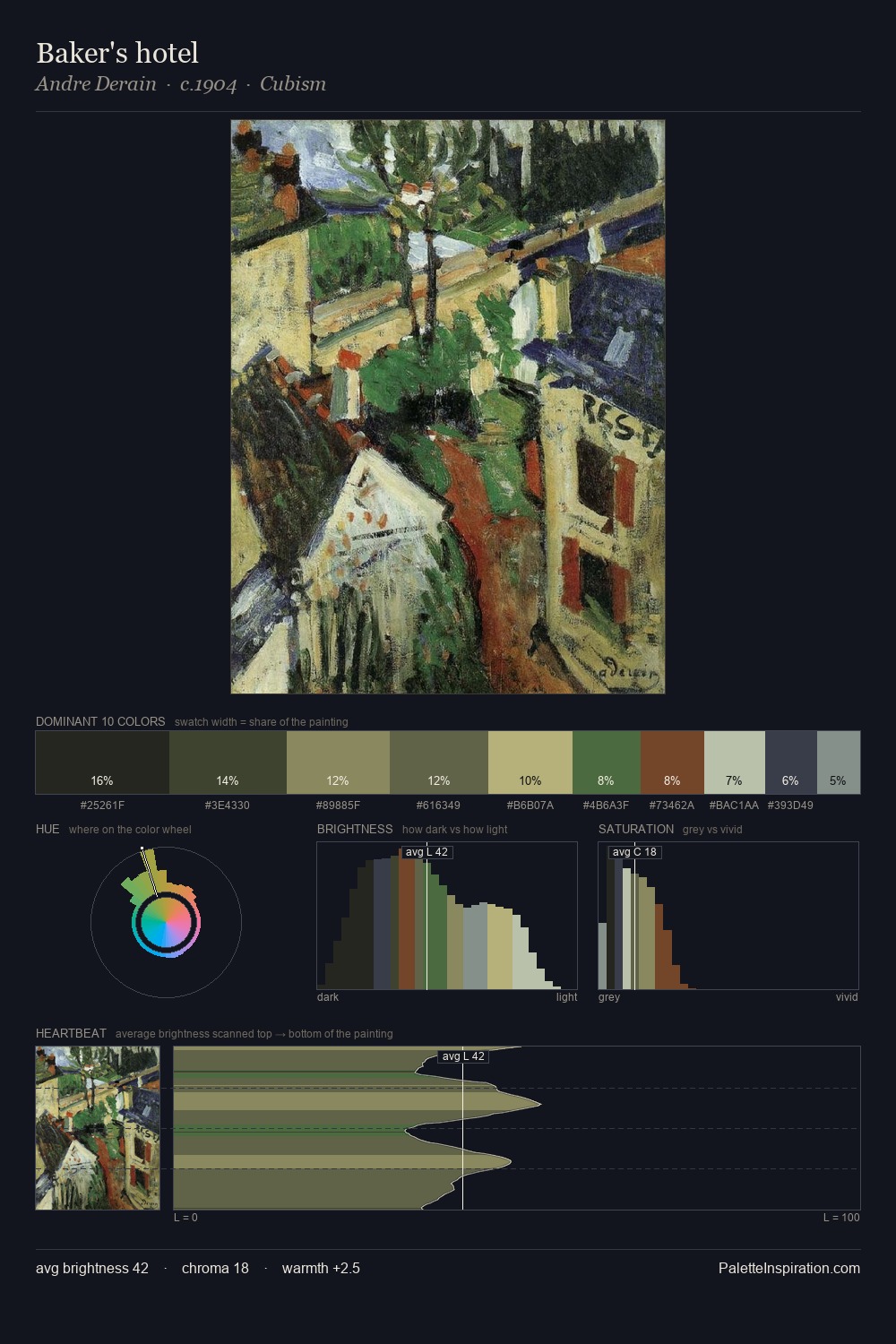Click the "#73462A" hex label

672,806
